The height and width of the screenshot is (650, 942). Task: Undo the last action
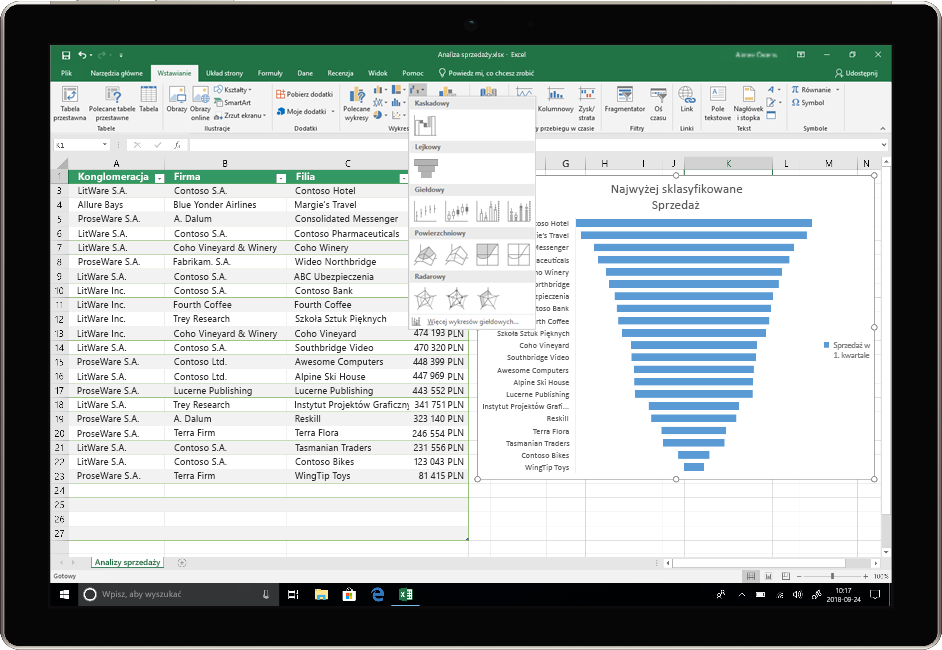(x=82, y=55)
